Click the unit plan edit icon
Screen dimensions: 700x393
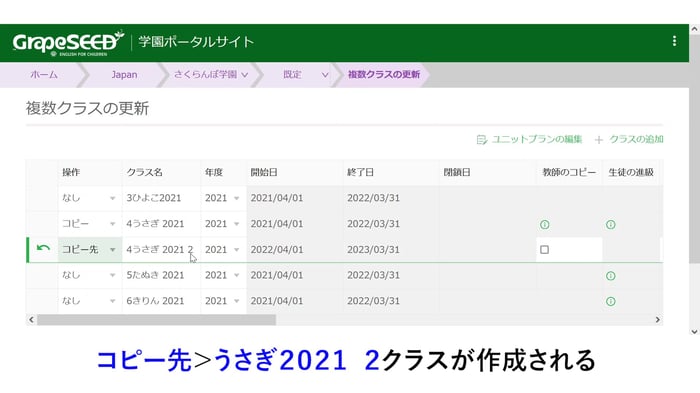[481, 140]
